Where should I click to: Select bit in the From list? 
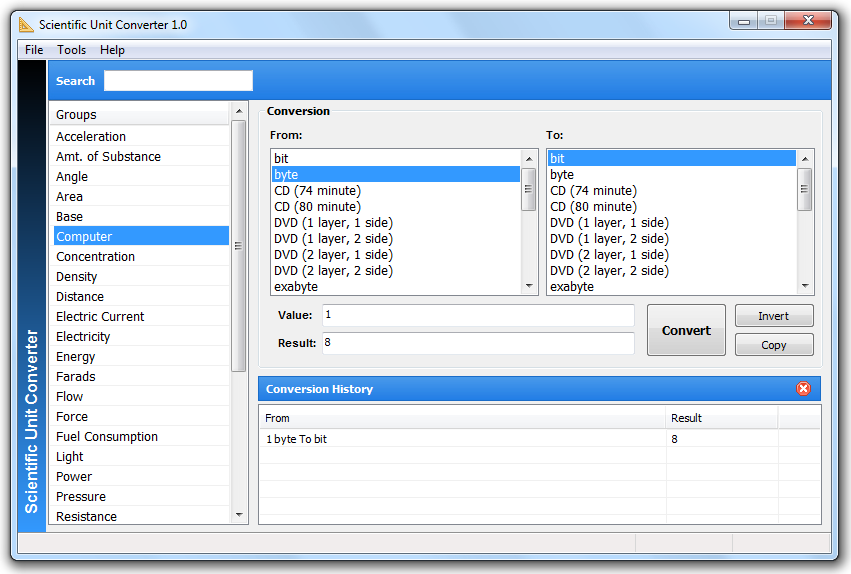pyautogui.click(x=396, y=158)
